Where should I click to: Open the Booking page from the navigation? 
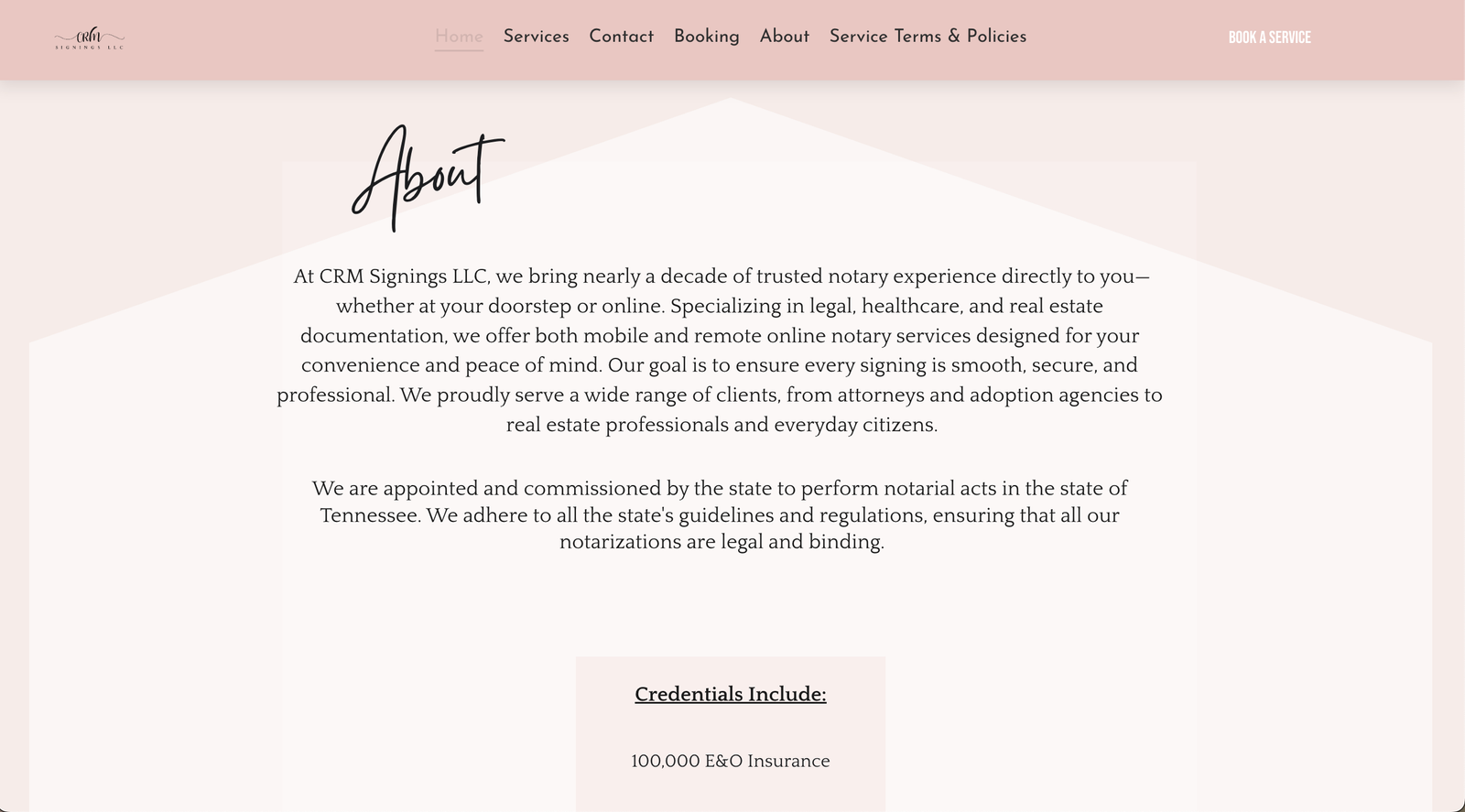click(x=706, y=37)
